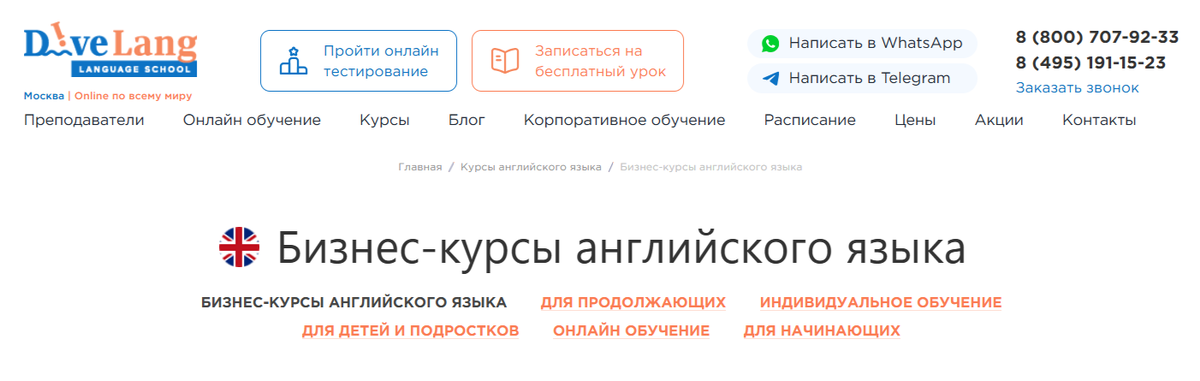The image size is (1200, 381).
Task: Open the Расписание menu item
Action: point(810,120)
